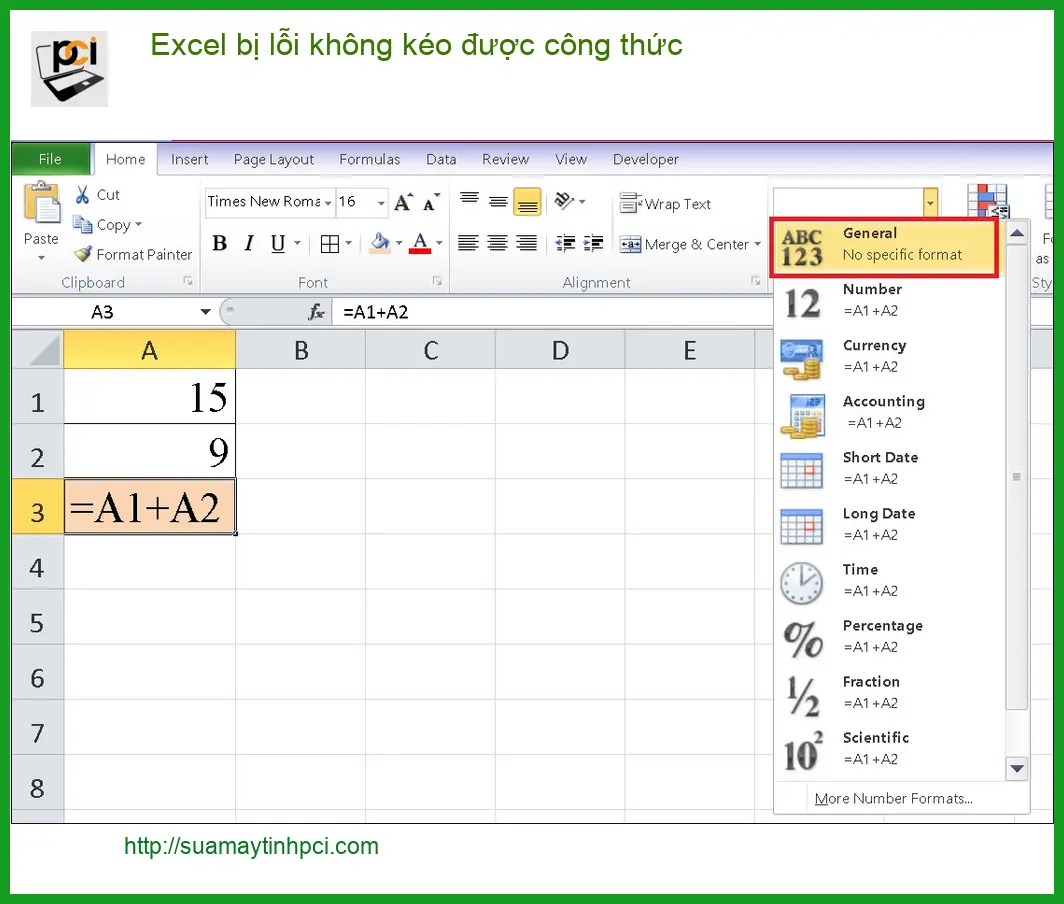Open the View tab
1064x904 pixels.
coord(571,159)
